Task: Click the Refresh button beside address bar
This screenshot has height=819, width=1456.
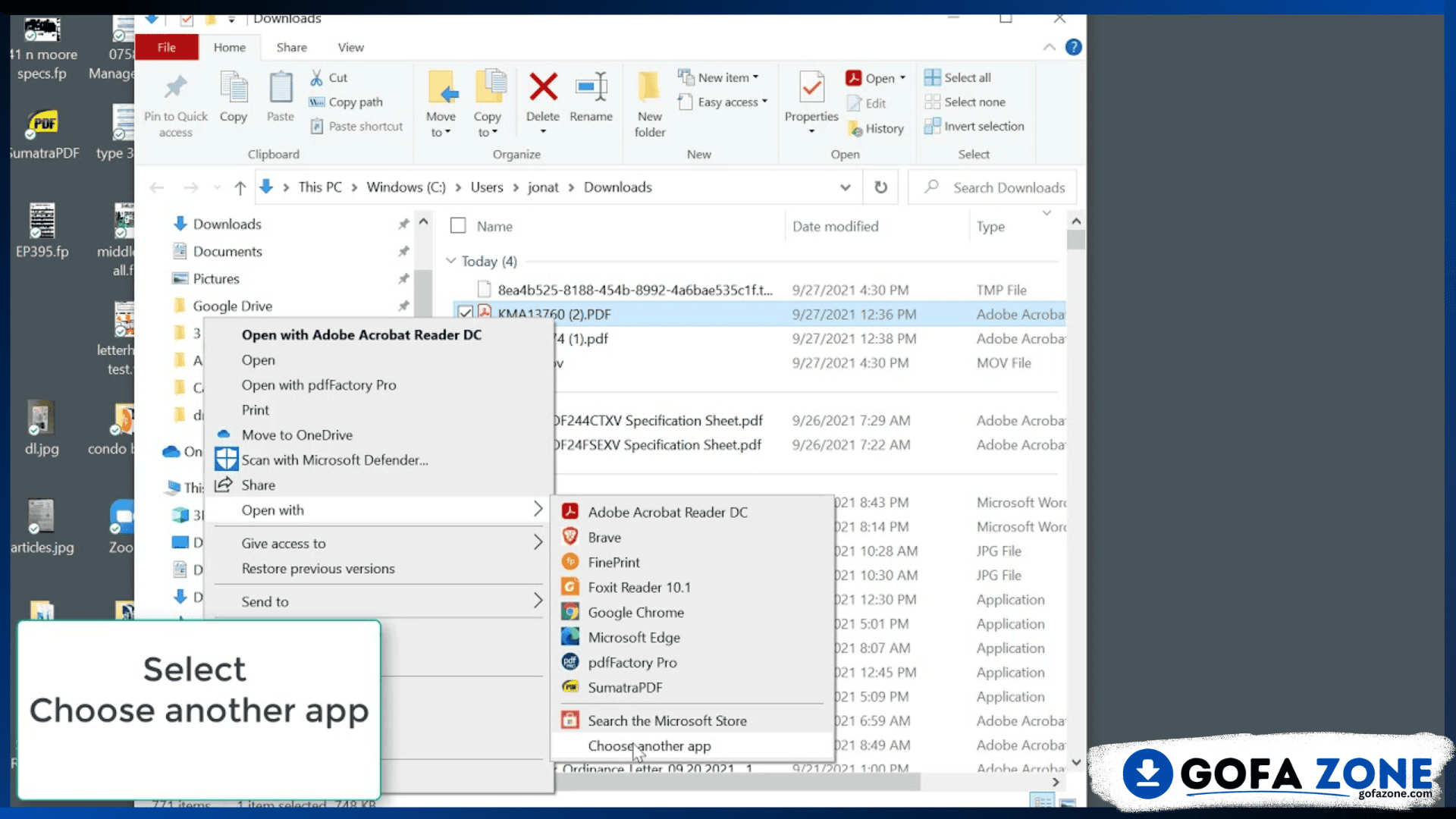Action: click(880, 187)
